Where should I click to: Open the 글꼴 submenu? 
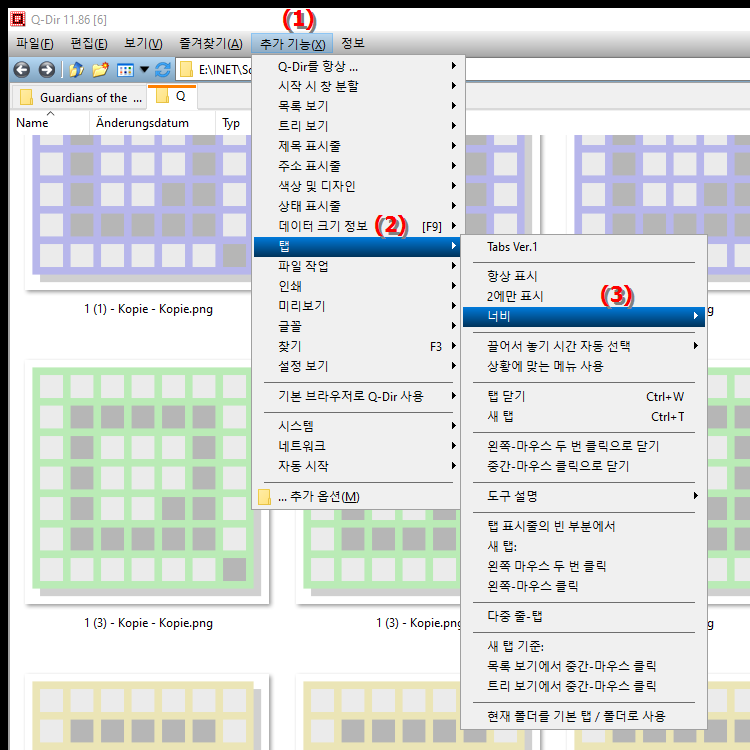click(x=356, y=326)
